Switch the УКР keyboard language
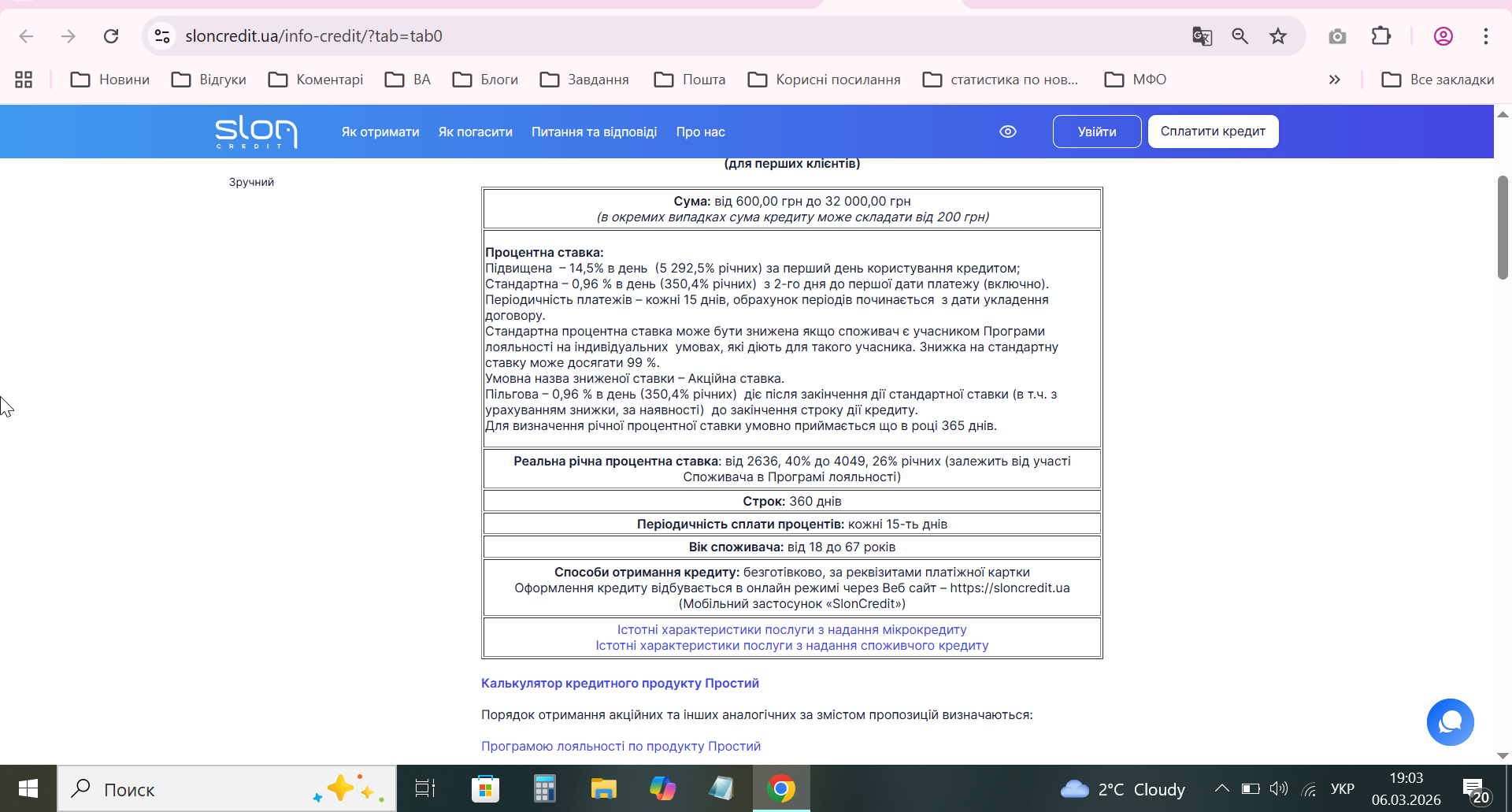 (1343, 789)
